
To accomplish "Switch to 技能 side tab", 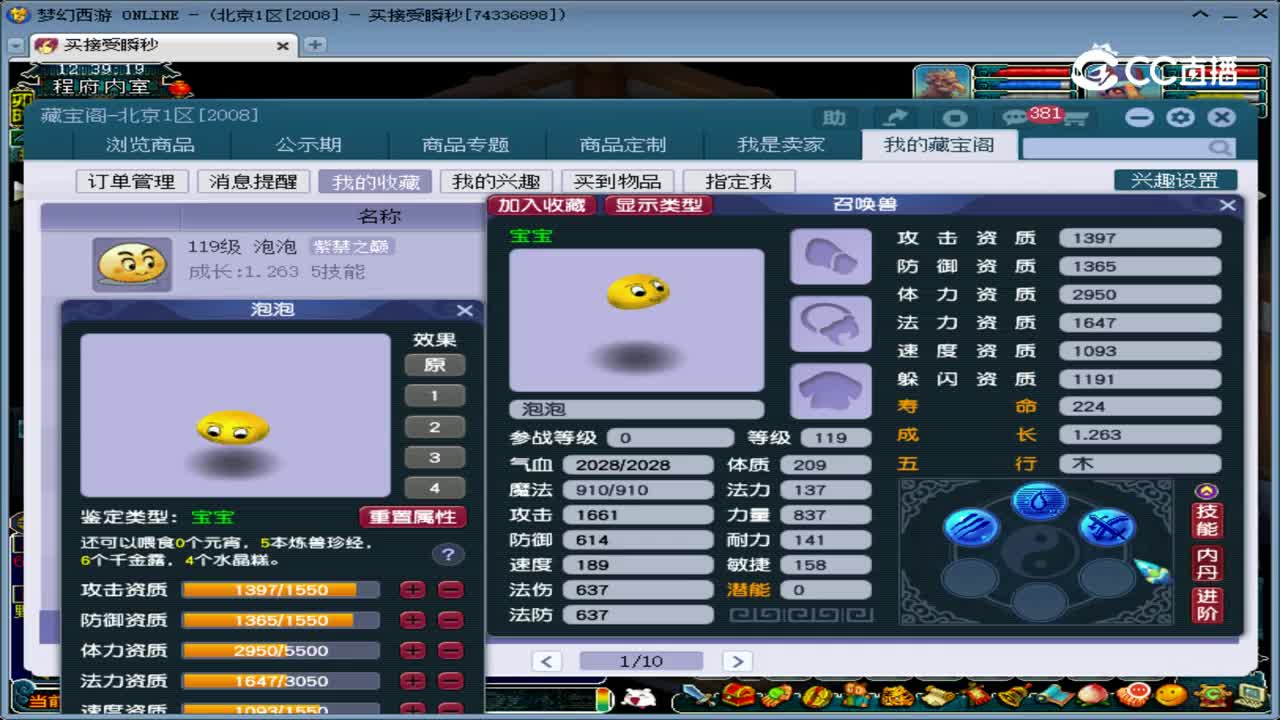I will pyautogui.click(x=1207, y=521).
